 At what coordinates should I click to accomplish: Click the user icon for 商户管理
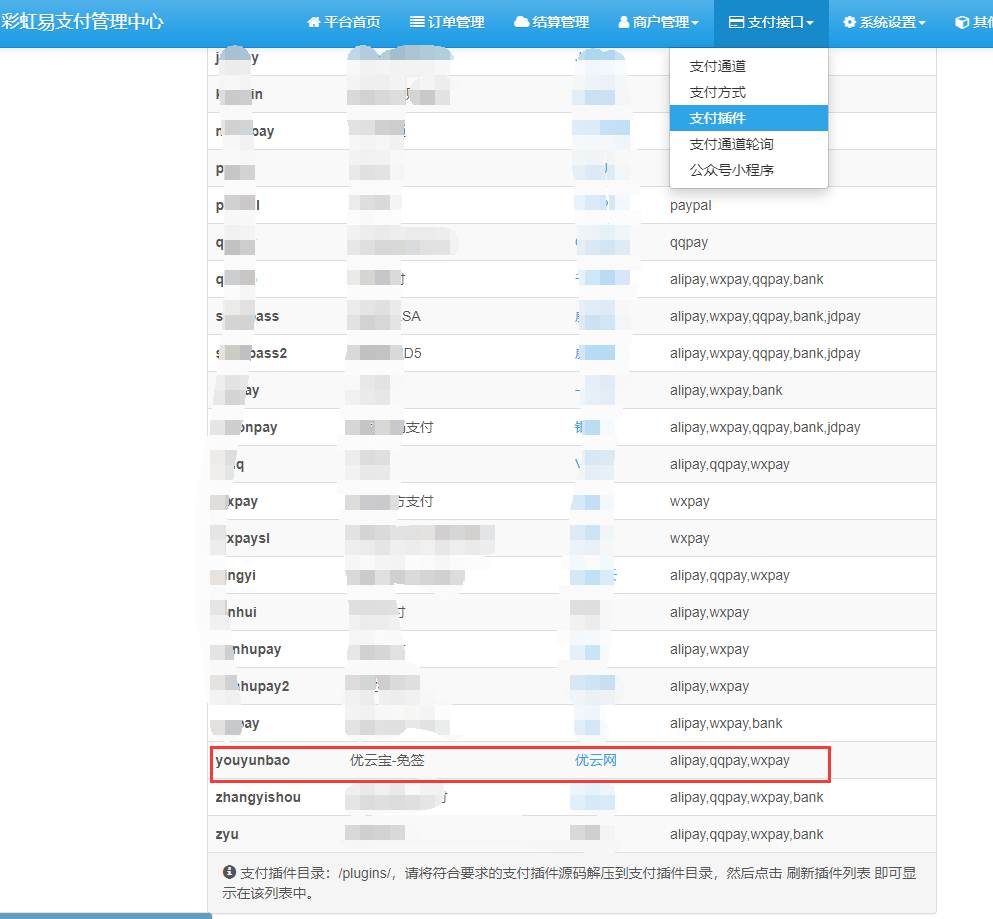[624, 22]
